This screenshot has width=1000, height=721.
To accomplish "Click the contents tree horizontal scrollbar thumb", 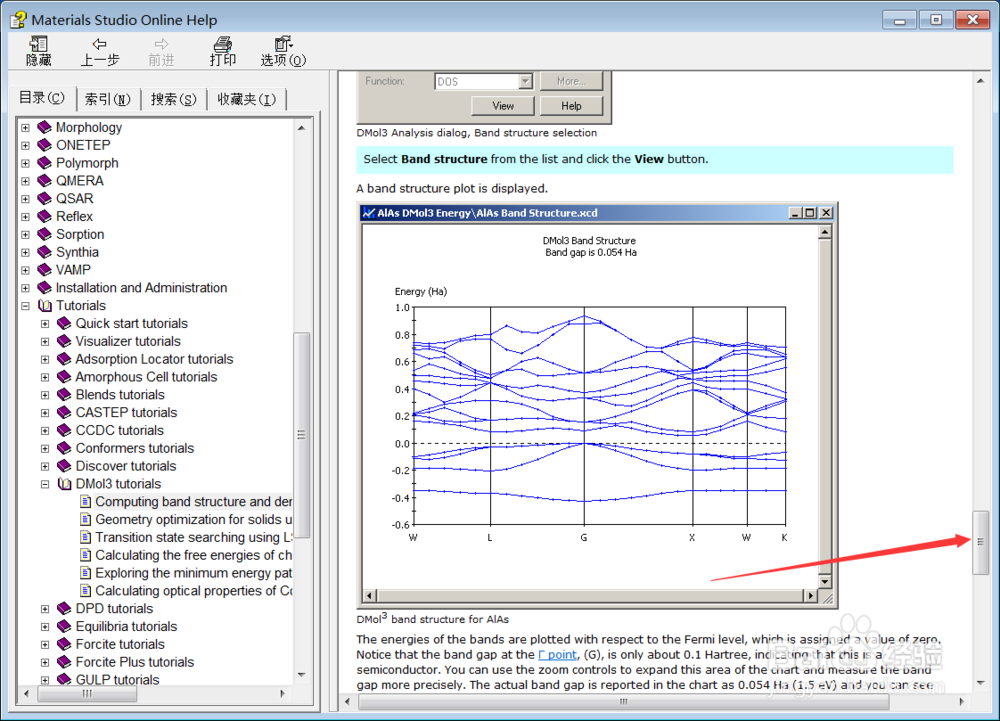I will (x=87, y=693).
